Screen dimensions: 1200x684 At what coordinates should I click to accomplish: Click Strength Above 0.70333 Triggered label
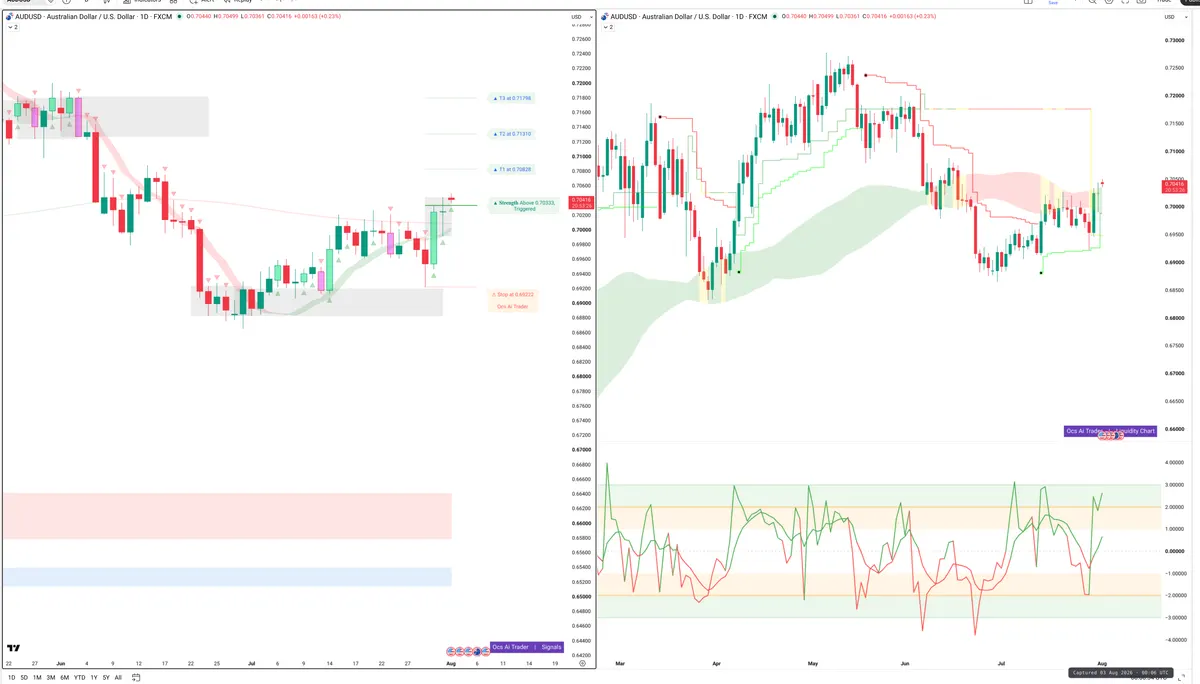tap(524, 205)
